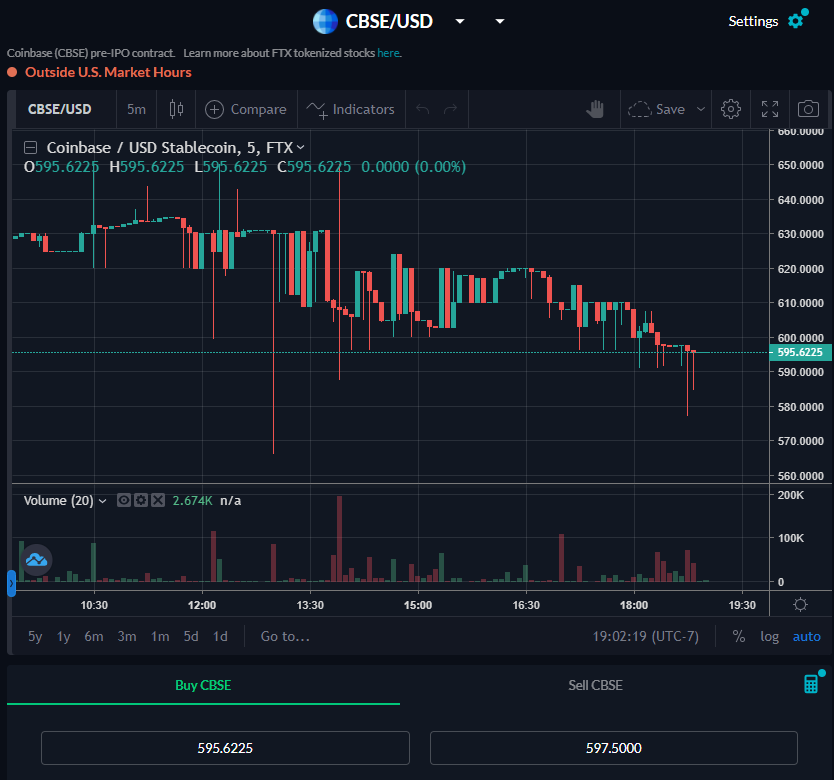Set the chart range to 1y
This screenshot has height=780, width=834.
pos(63,636)
